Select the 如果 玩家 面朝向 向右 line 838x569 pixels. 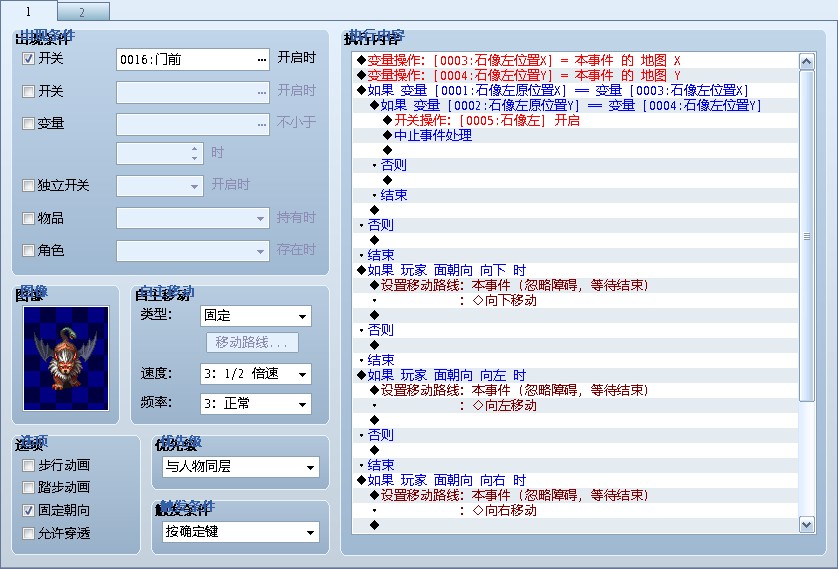click(x=575, y=480)
